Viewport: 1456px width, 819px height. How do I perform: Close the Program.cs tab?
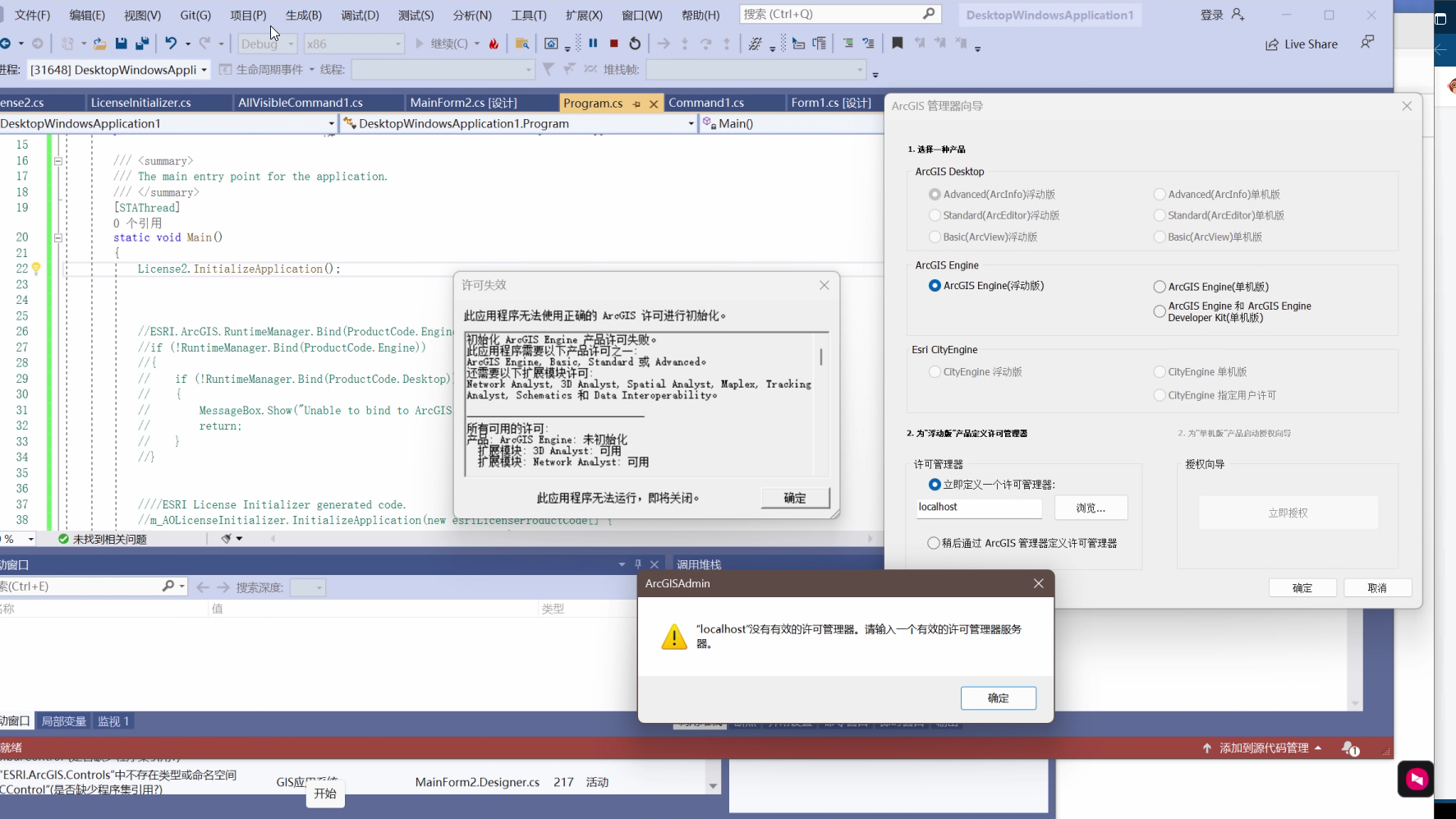pos(654,104)
